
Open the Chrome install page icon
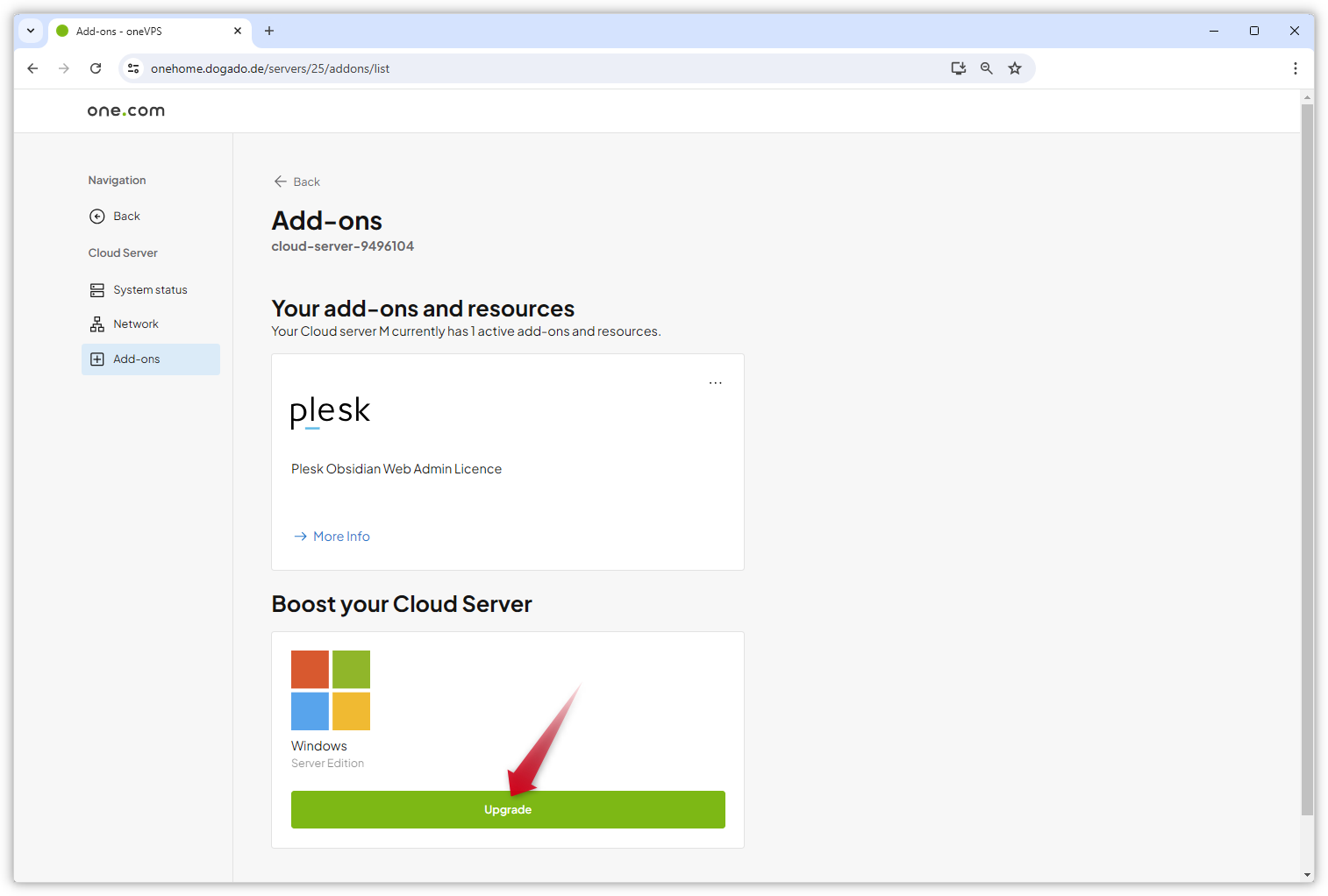coord(958,68)
